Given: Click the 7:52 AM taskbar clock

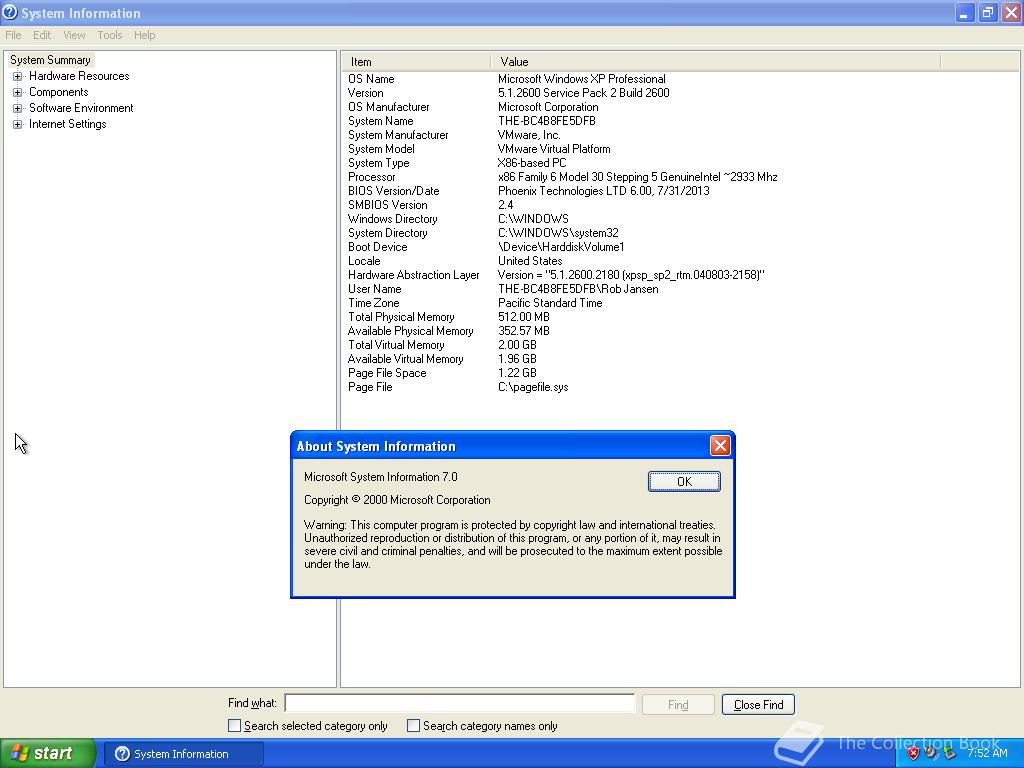Looking at the screenshot, I should pos(987,753).
